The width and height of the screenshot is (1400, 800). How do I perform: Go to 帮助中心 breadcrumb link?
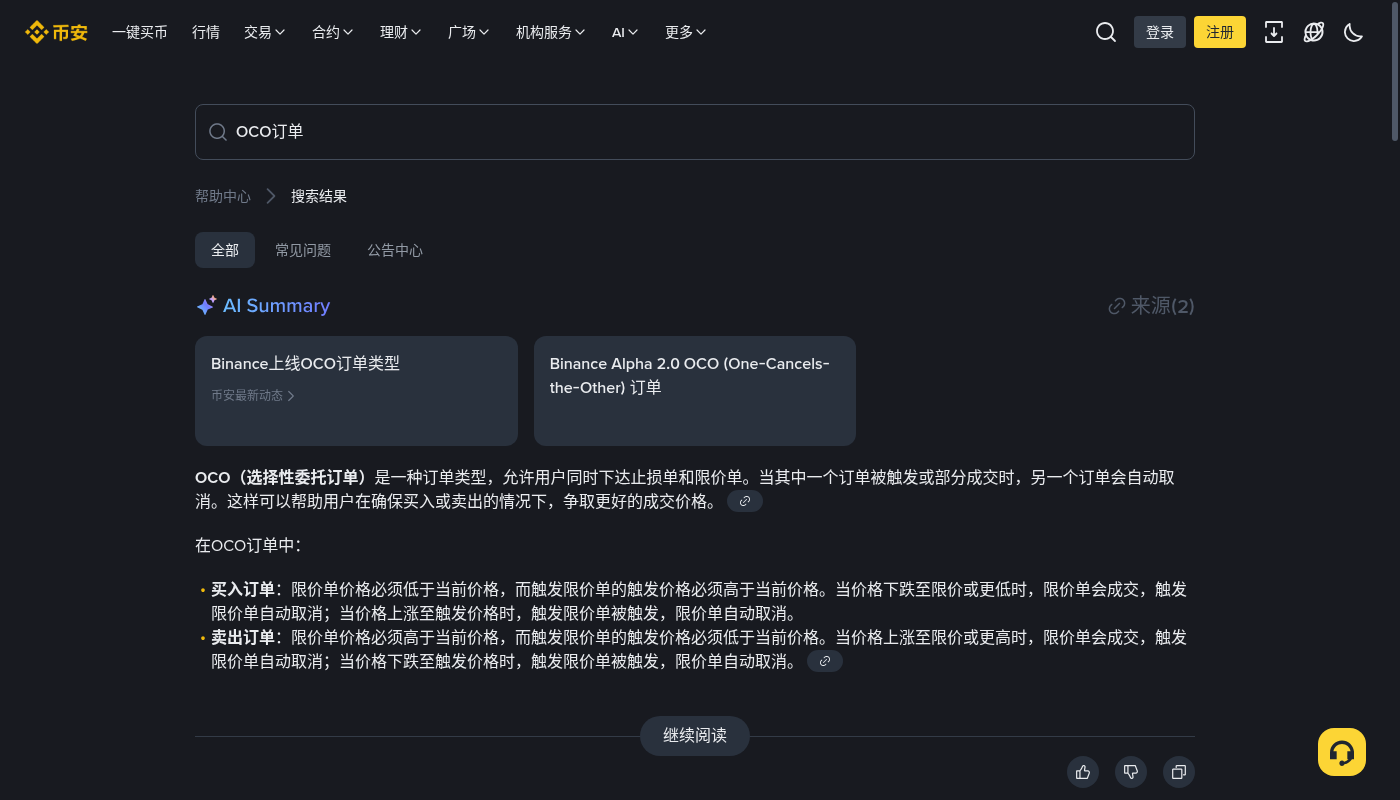click(x=223, y=196)
